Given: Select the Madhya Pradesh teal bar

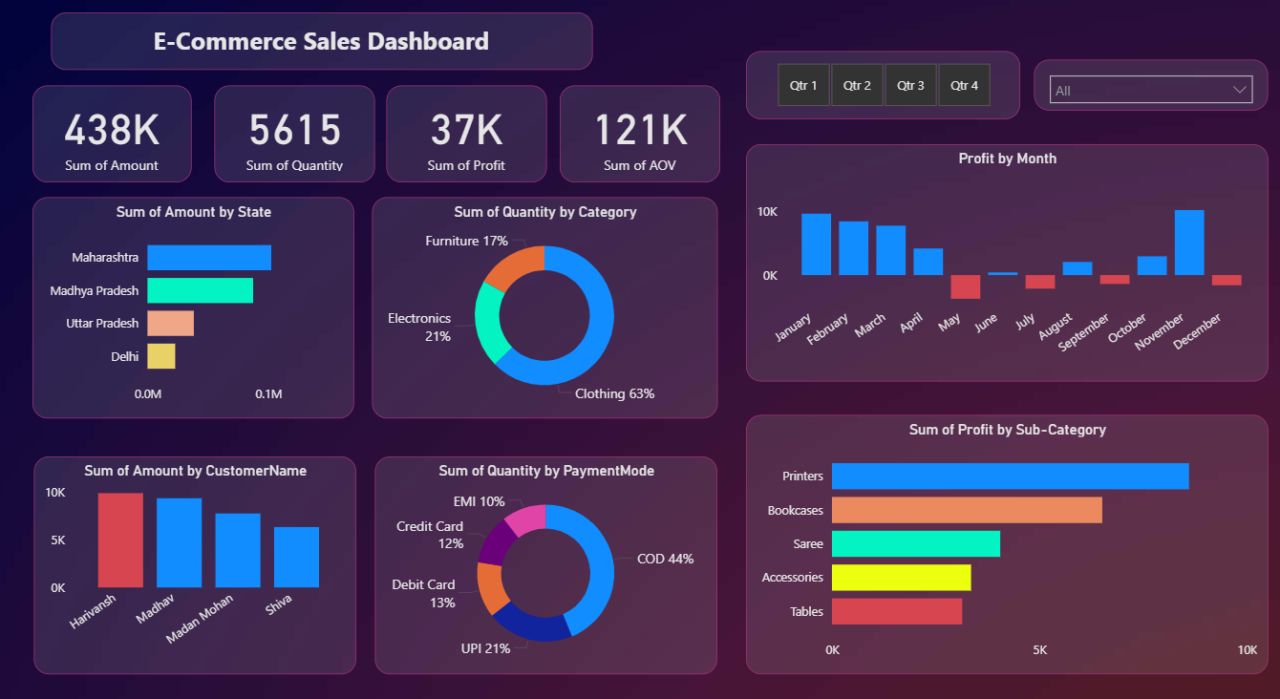Looking at the screenshot, I should [x=200, y=291].
